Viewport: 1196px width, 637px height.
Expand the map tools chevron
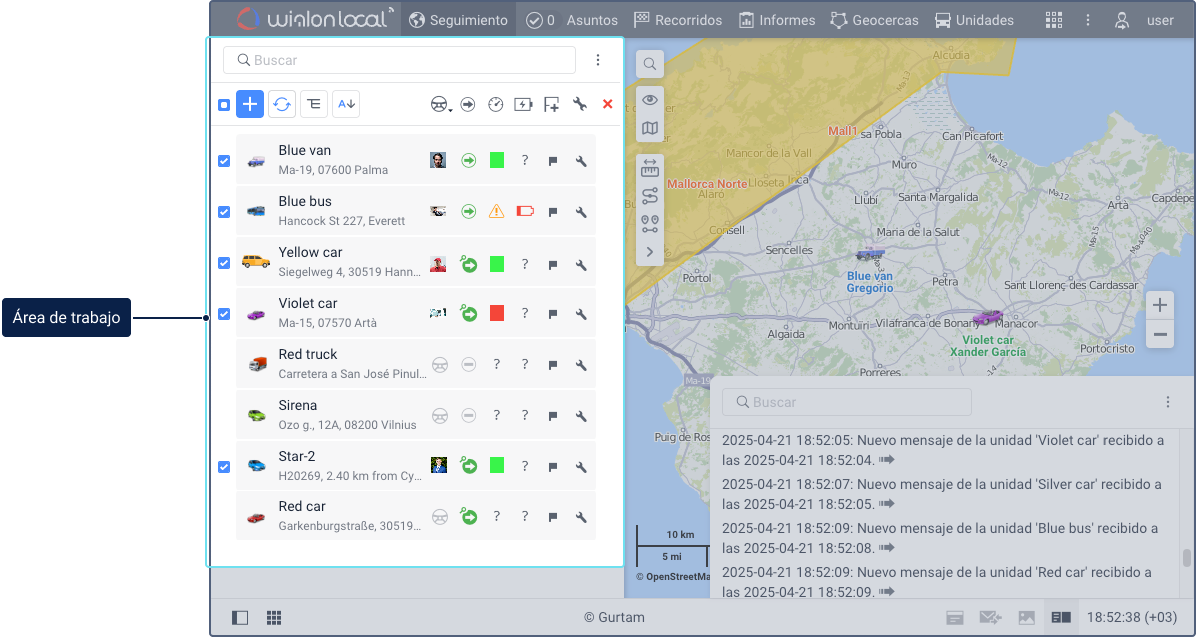point(650,252)
